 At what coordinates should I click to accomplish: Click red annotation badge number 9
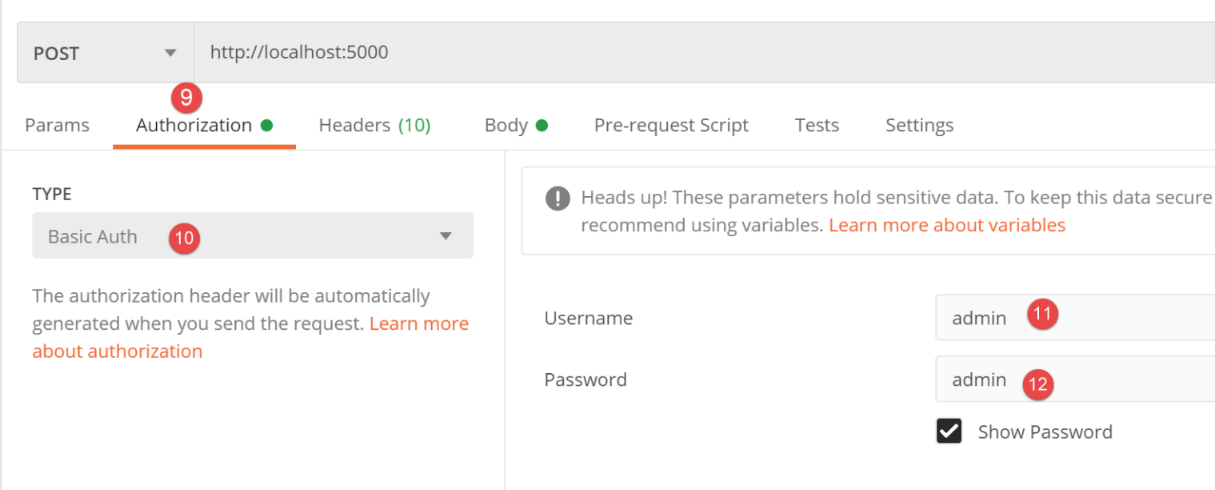click(186, 97)
